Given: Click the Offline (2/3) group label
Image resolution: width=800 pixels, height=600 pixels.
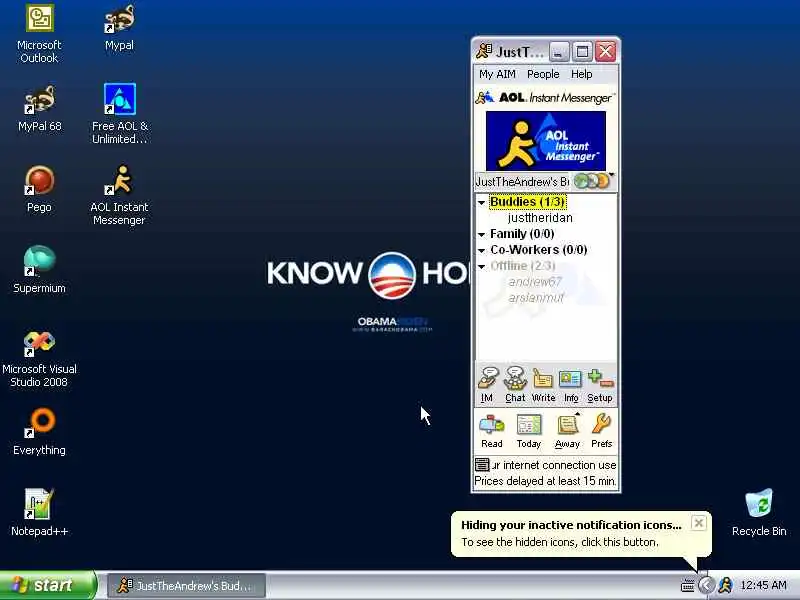Looking at the screenshot, I should pyautogui.click(x=522, y=266).
